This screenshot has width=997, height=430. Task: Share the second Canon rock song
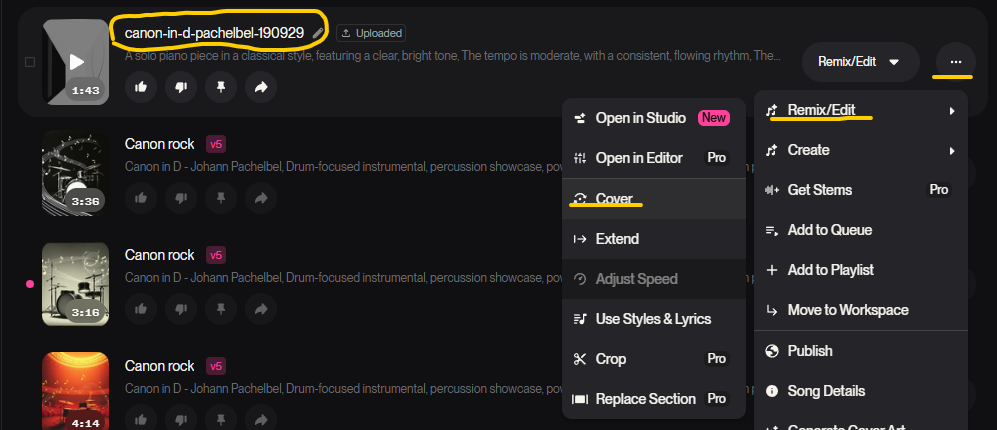(261, 311)
